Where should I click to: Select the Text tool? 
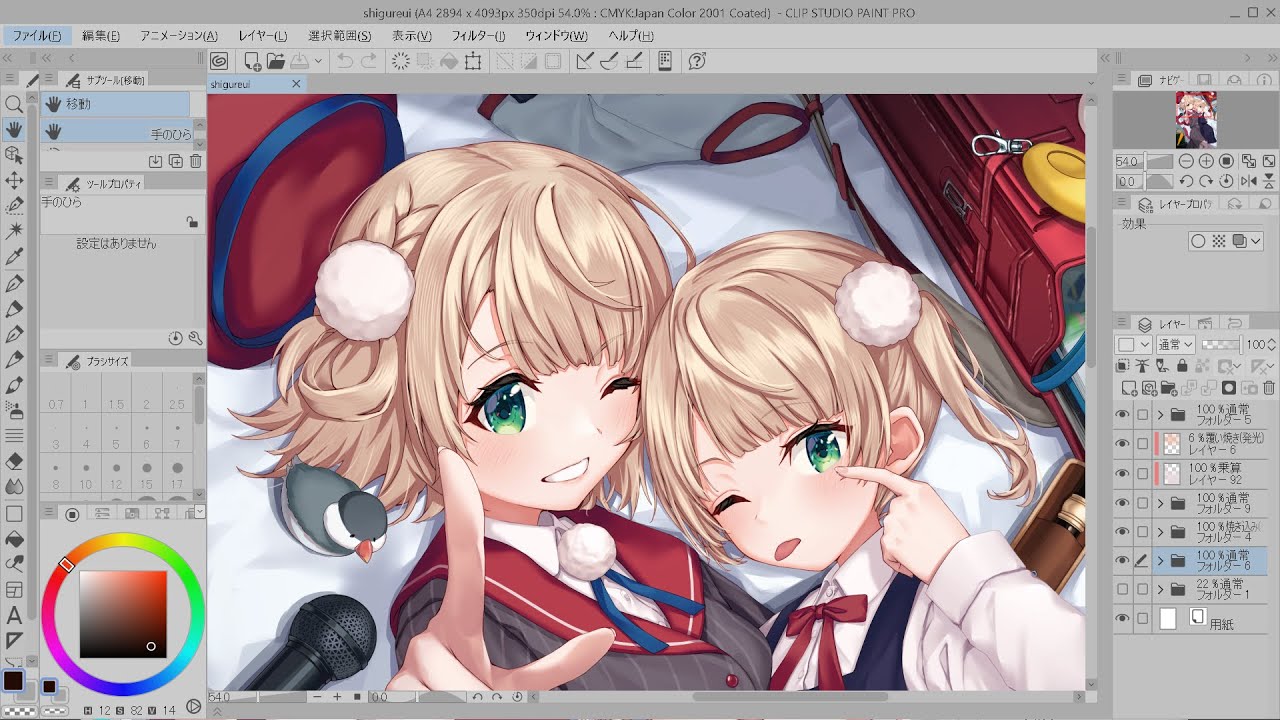point(14,615)
